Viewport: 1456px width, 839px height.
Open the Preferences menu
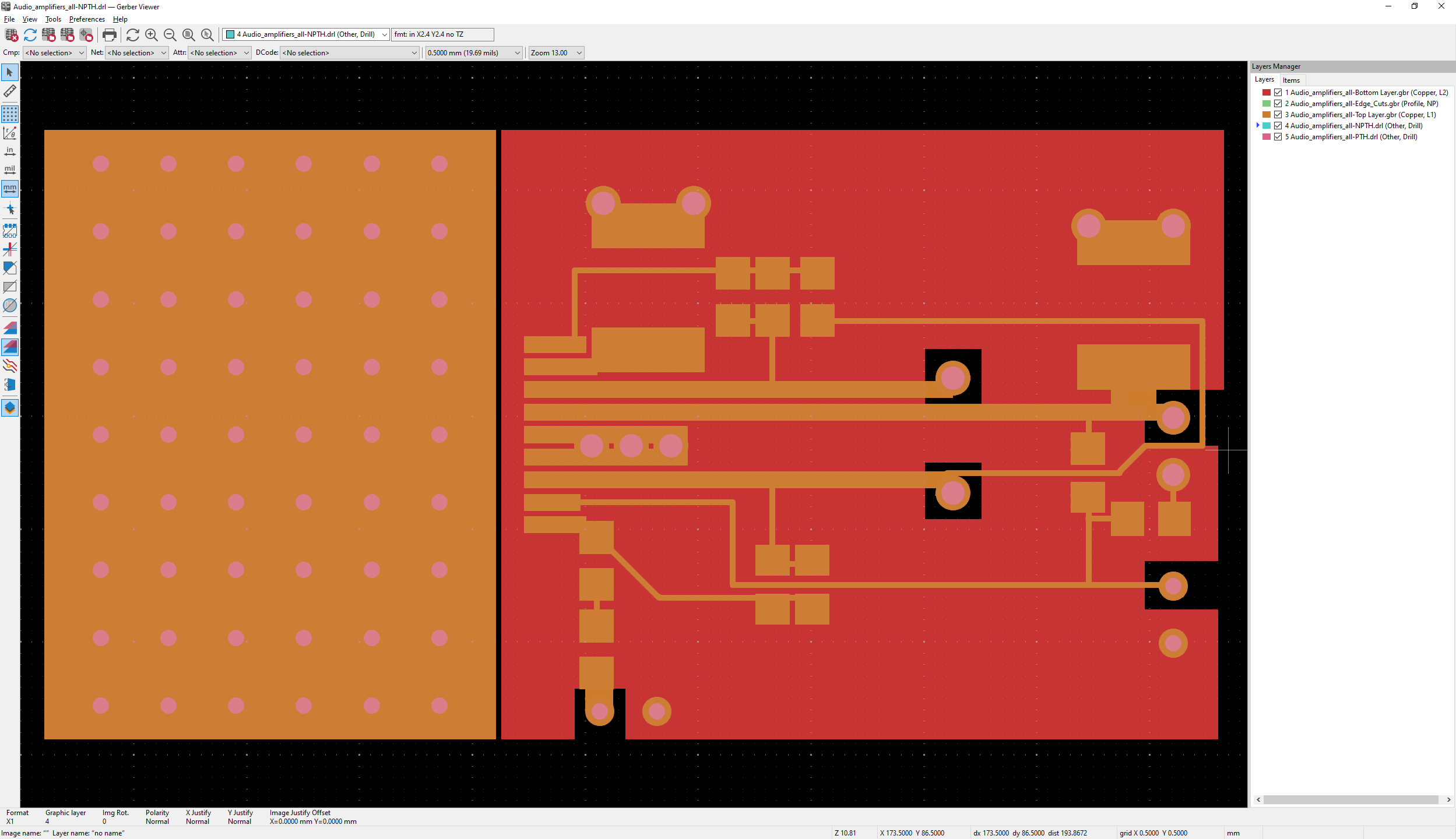pyautogui.click(x=87, y=19)
